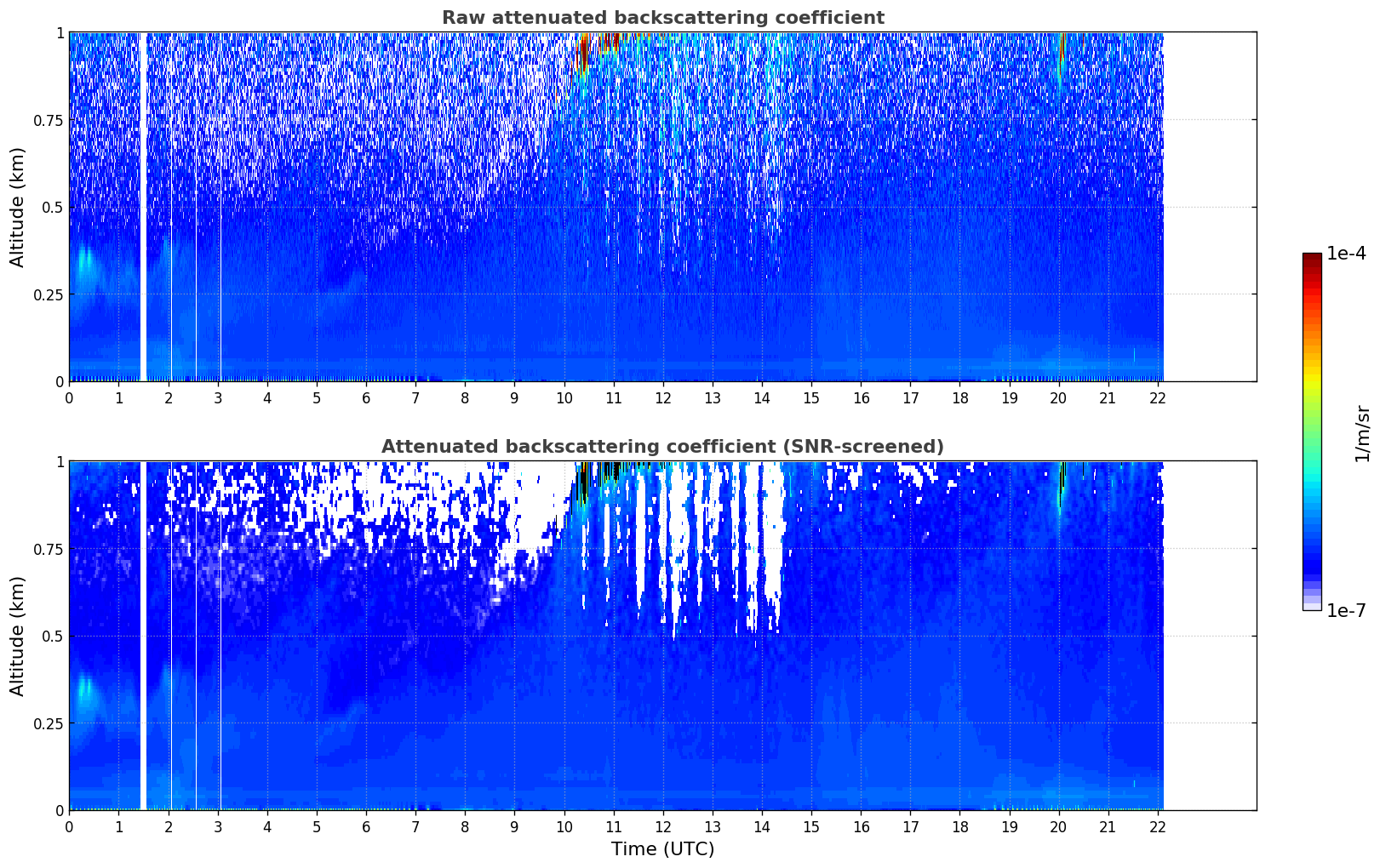Click the "1e-4" colorbar maximum label

pyautogui.click(x=1346, y=254)
